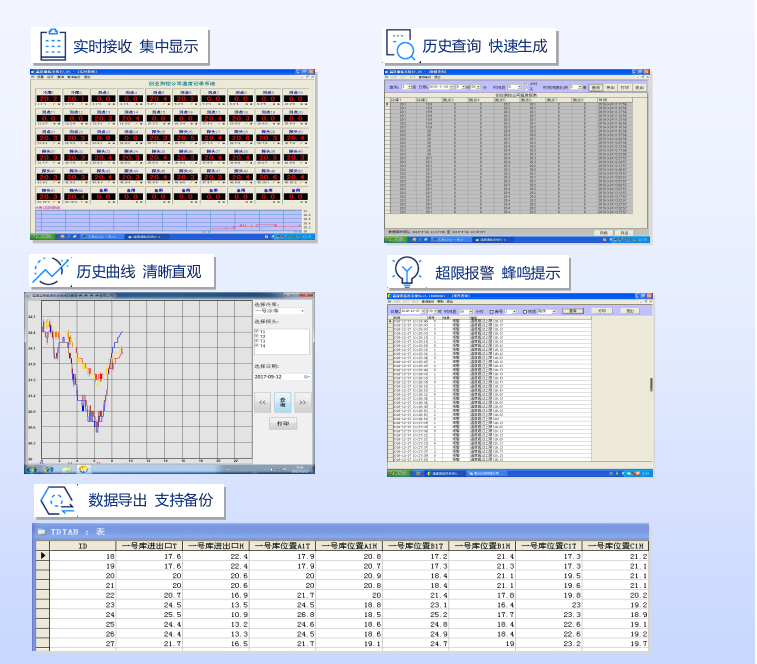Click the clipboard icon beside 实时接收 集中显示
This screenshot has height=664, width=757.
pyautogui.click(x=52, y=45)
